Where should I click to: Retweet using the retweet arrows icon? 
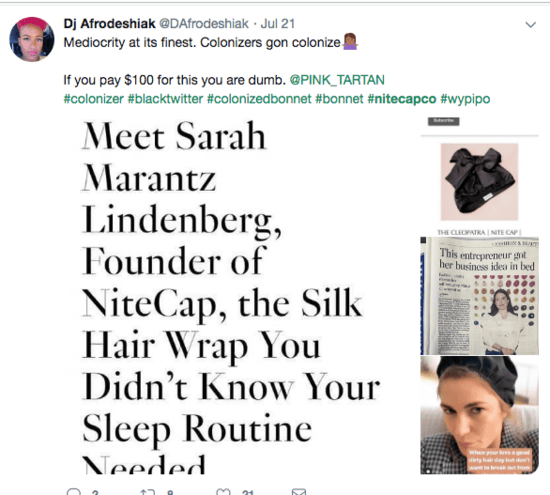[x=147, y=492]
